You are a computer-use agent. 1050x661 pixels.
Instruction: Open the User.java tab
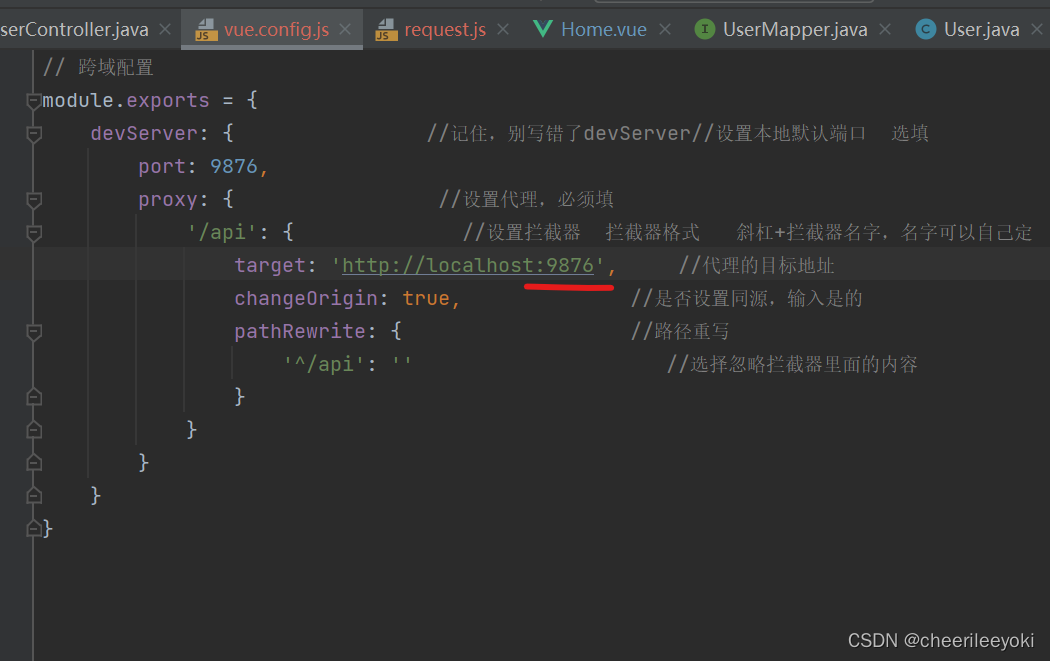coord(981,29)
